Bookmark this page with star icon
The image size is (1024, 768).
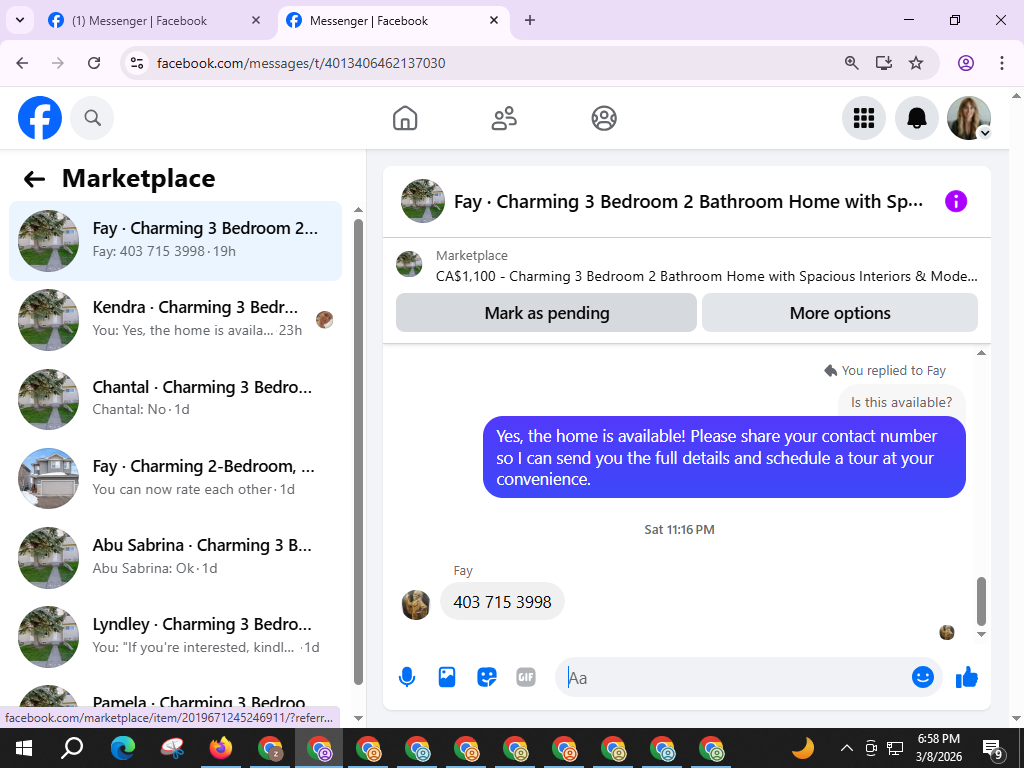916,63
